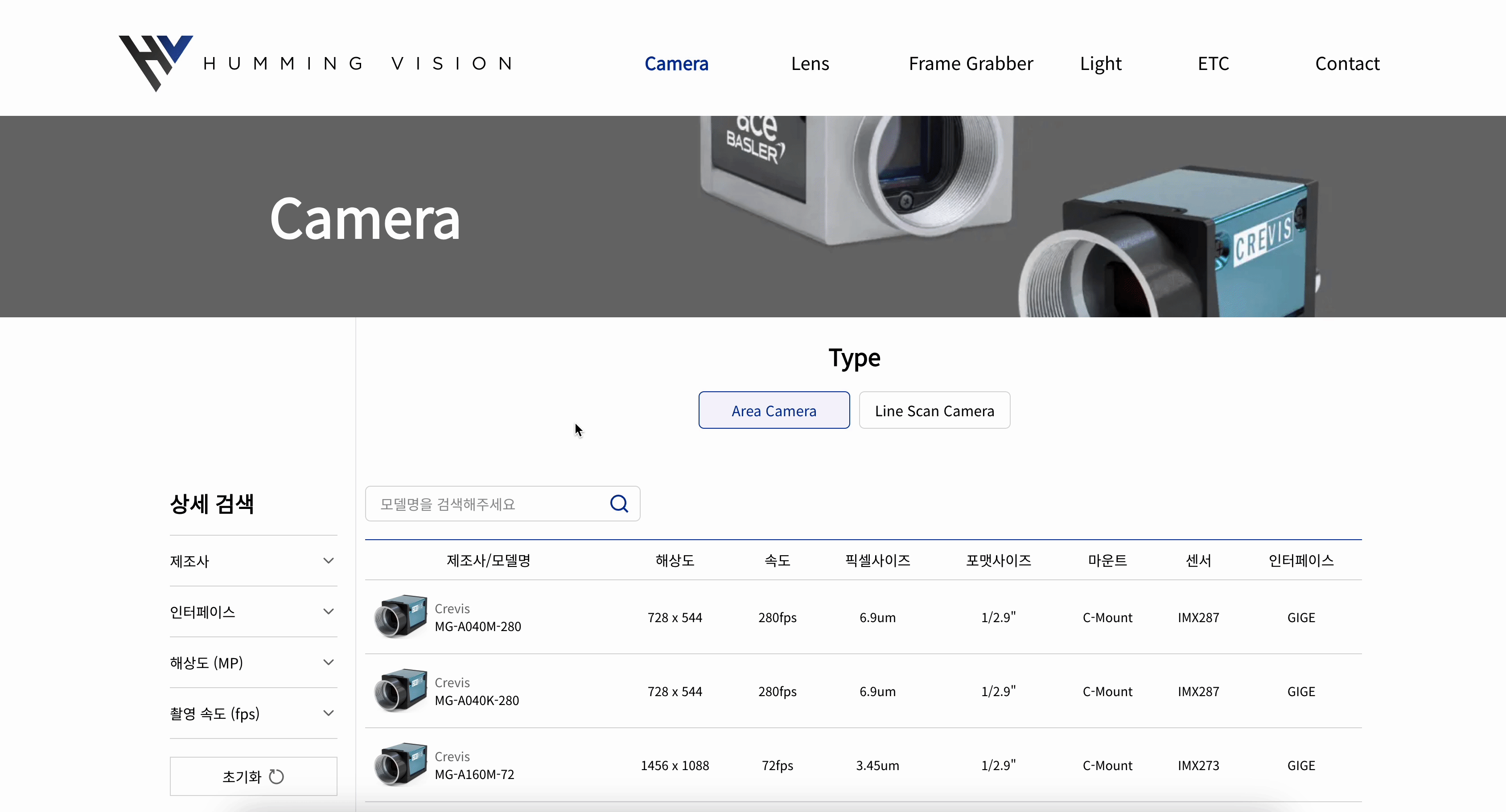Open the Frame Grabber menu
Viewport: 1506px width, 812px height.
[x=971, y=63]
